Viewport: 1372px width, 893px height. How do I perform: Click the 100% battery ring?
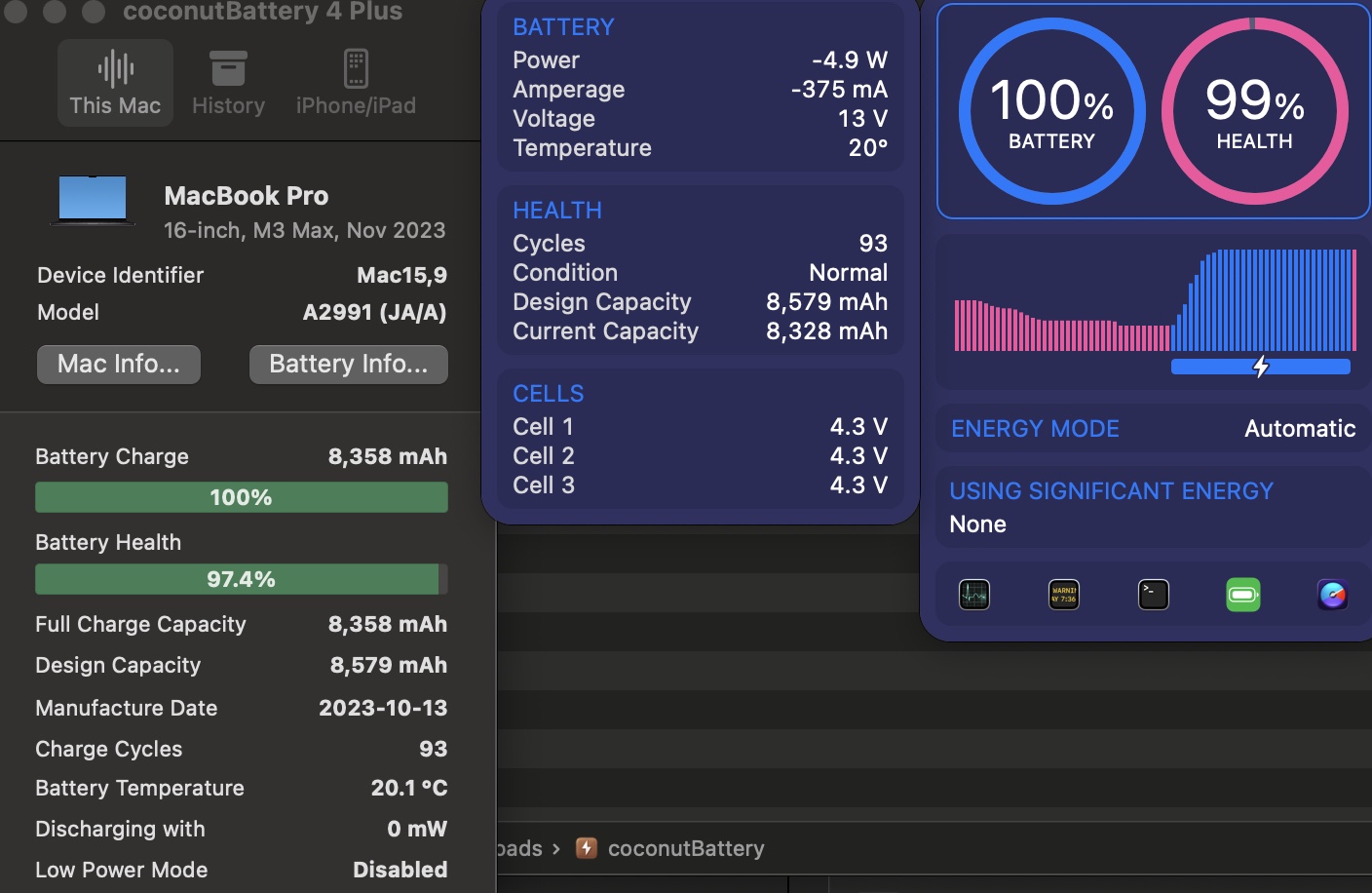coord(1051,111)
